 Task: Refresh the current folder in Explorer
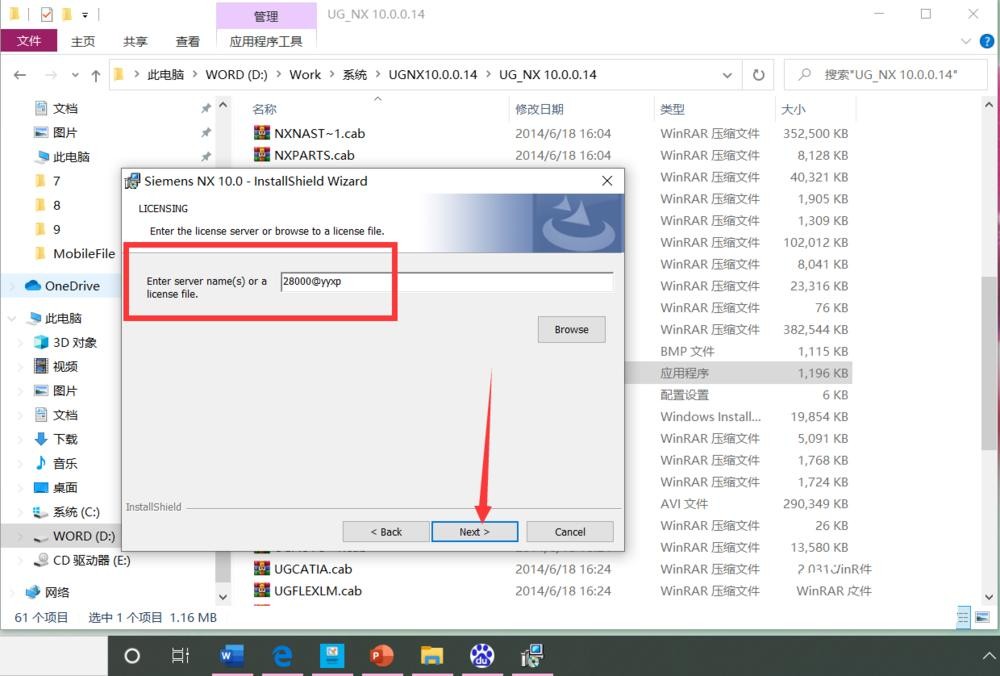click(x=758, y=75)
